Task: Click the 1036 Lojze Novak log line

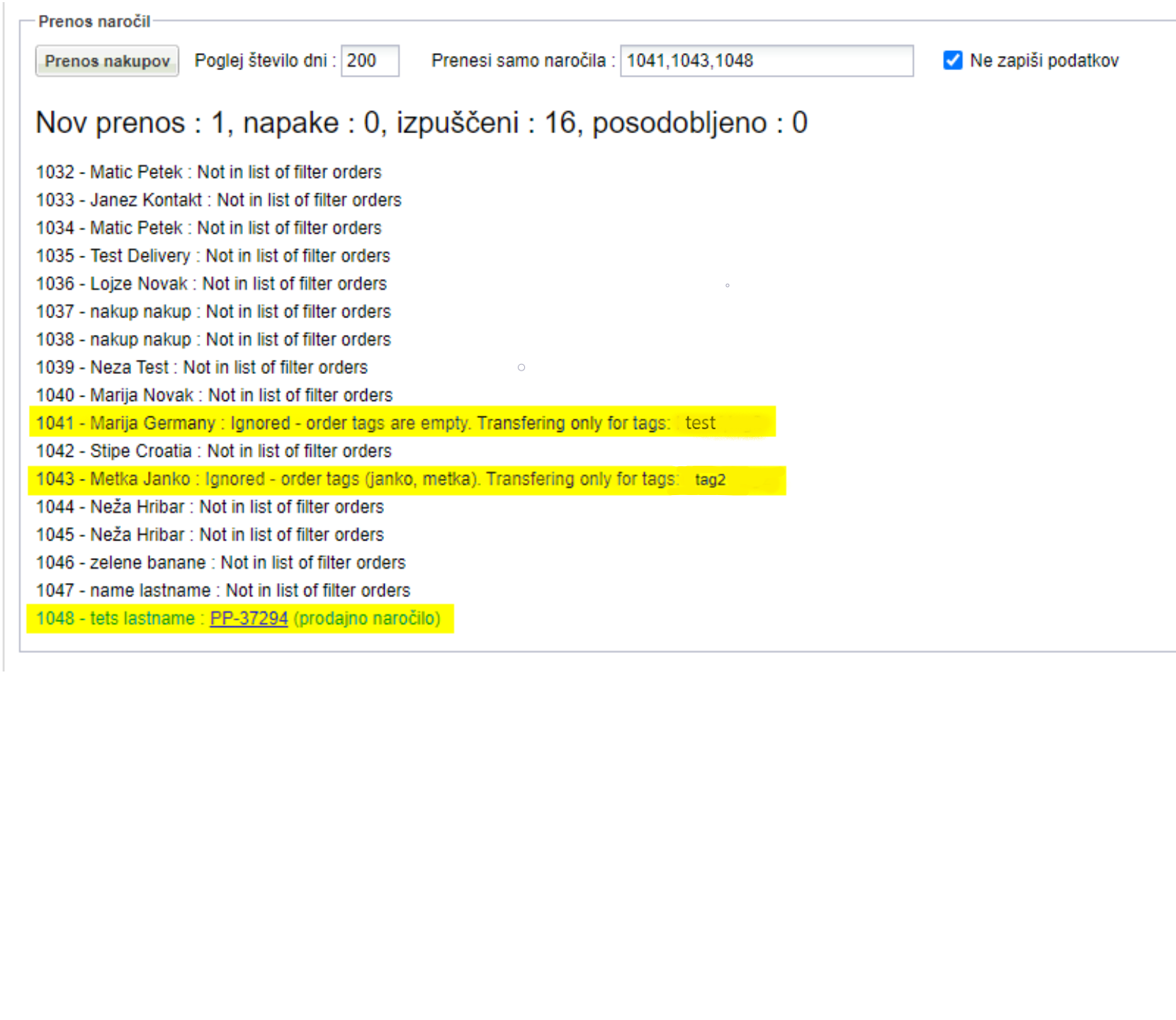Action: tap(211, 283)
